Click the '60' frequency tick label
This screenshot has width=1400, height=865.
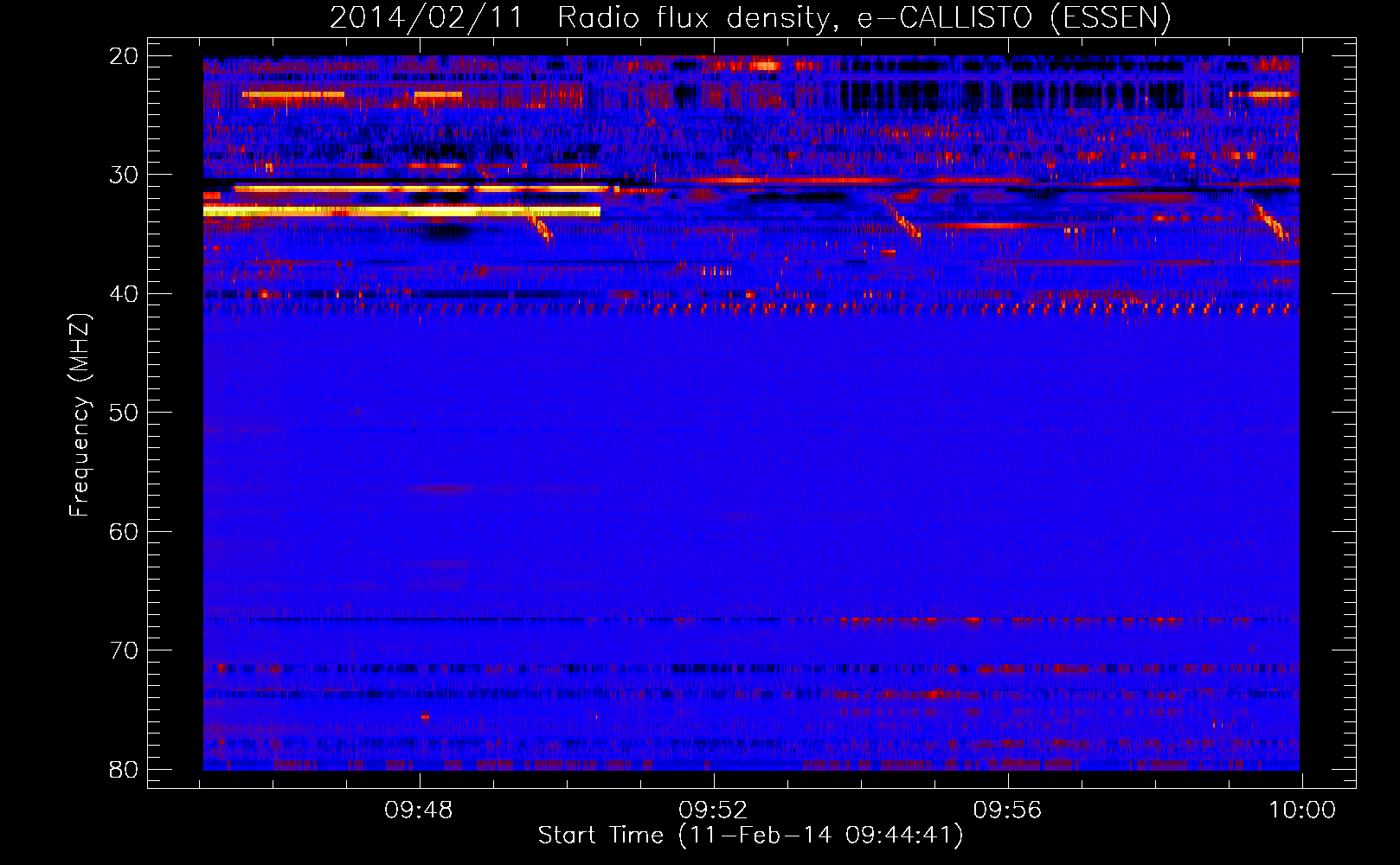tap(124, 531)
